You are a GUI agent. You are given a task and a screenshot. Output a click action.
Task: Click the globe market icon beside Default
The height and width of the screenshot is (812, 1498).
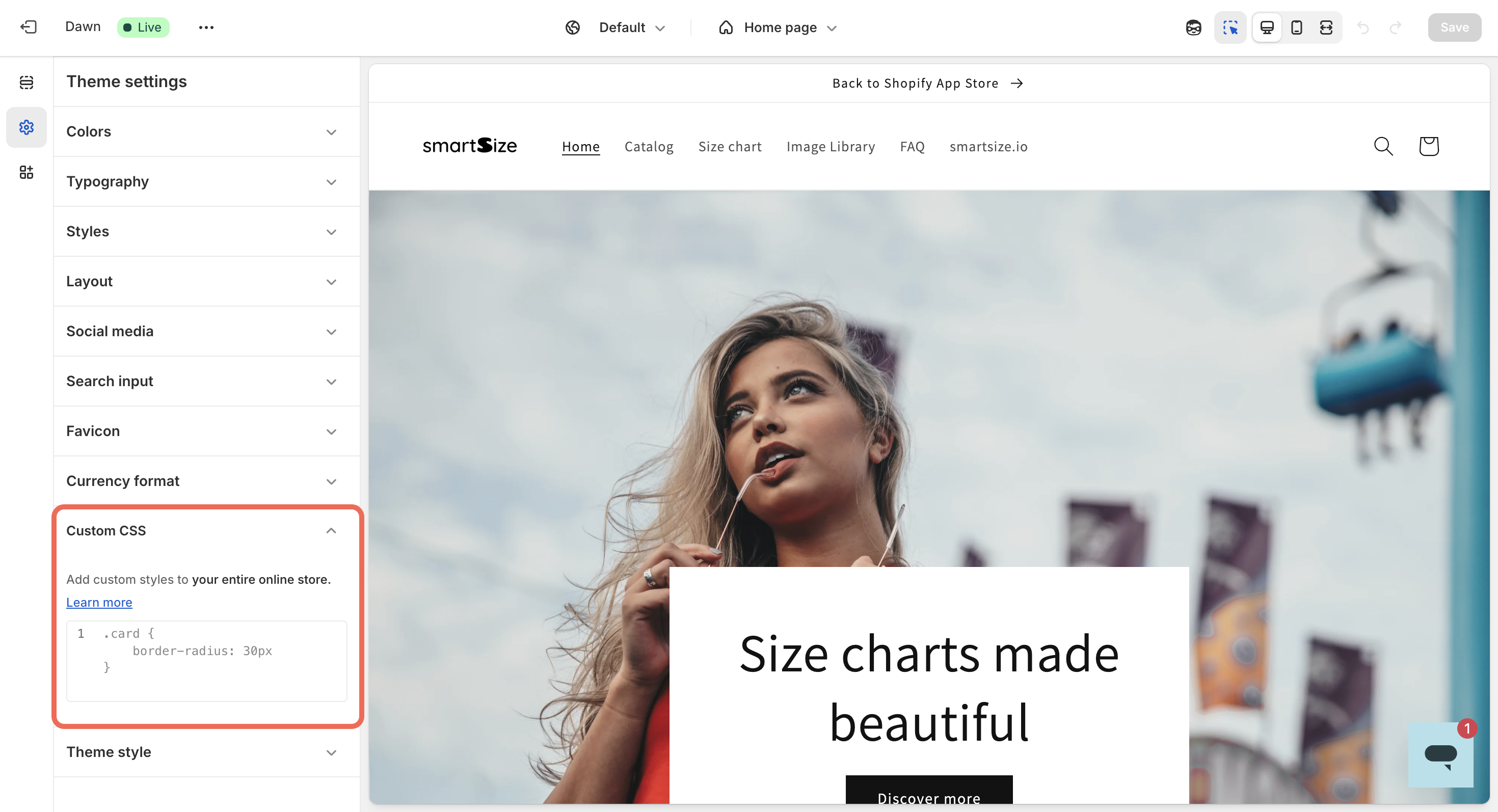coord(573,28)
